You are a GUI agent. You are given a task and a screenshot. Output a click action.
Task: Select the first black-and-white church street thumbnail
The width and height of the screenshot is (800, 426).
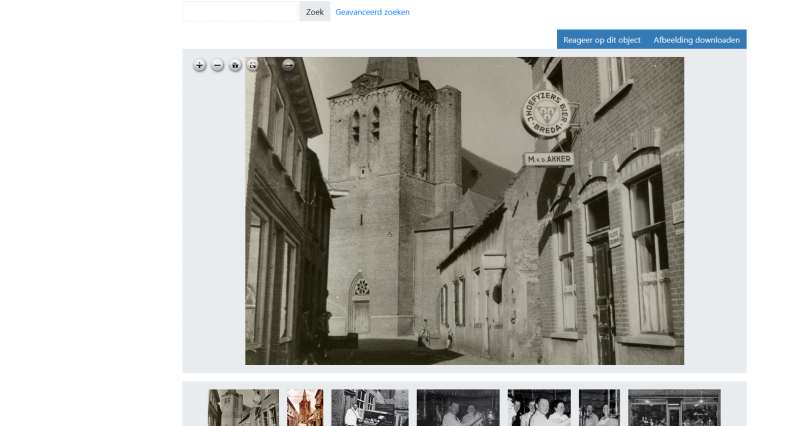243,408
